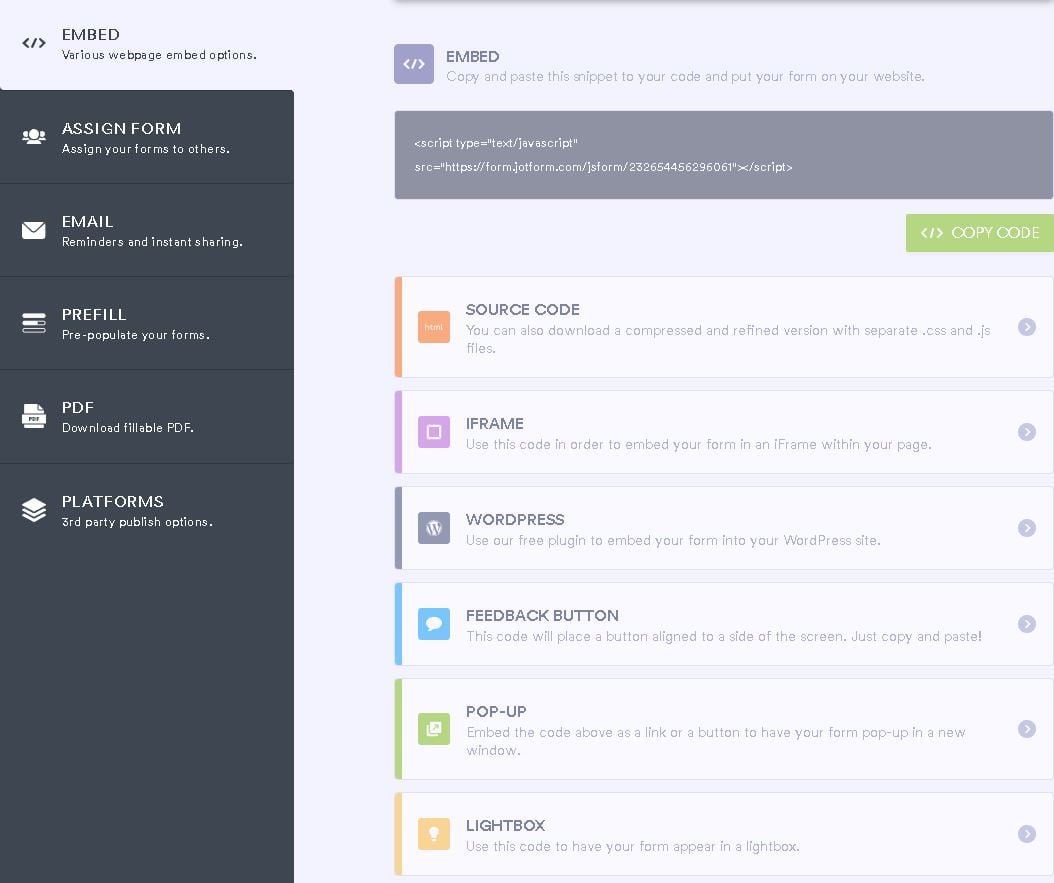This screenshot has height=883, width=1054.
Task: Select the Prefill sidebar tab
Action: (147, 323)
